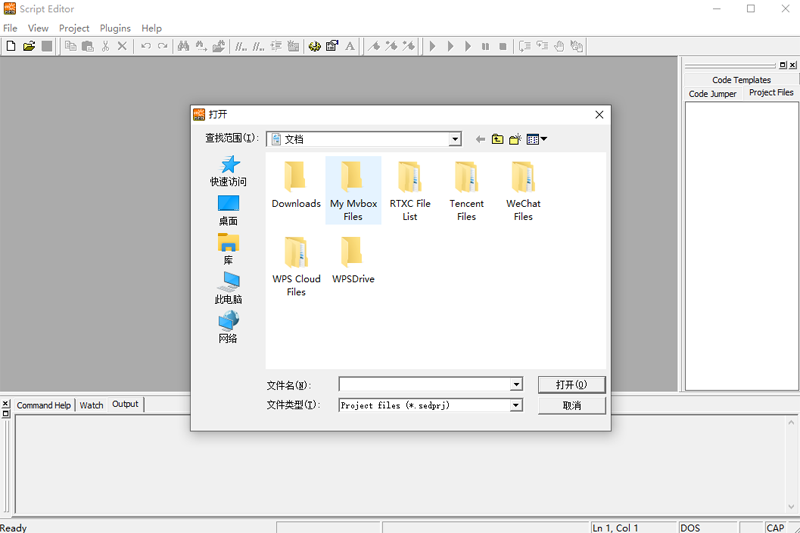
Task: Click the Quick Access (快速访问) shortcut icon
Action: pos(228,170)
